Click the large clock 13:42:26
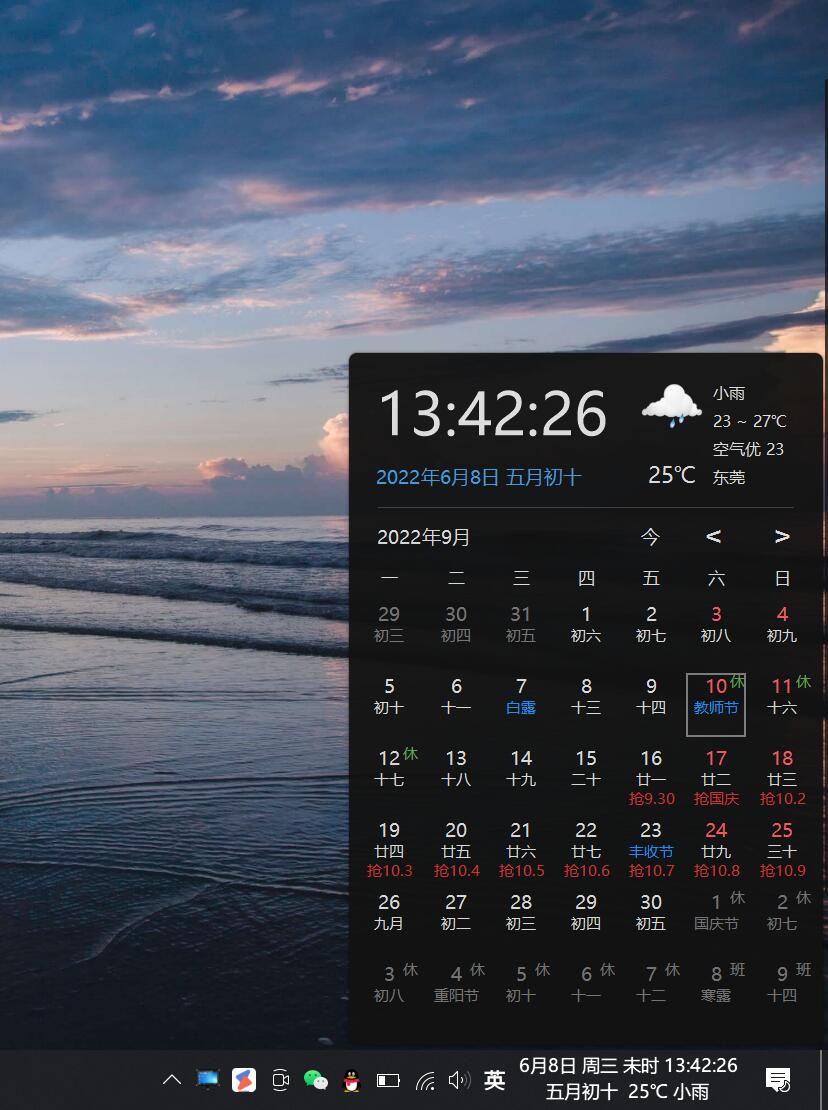Screen dimensions: 828x1110 click(x=493, y=413)
